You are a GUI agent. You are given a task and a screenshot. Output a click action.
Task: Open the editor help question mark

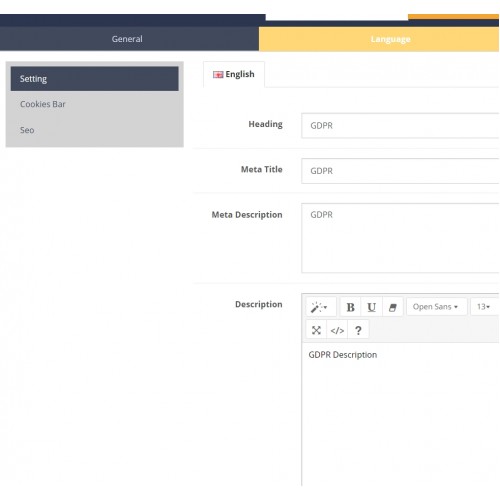[358, 330]
